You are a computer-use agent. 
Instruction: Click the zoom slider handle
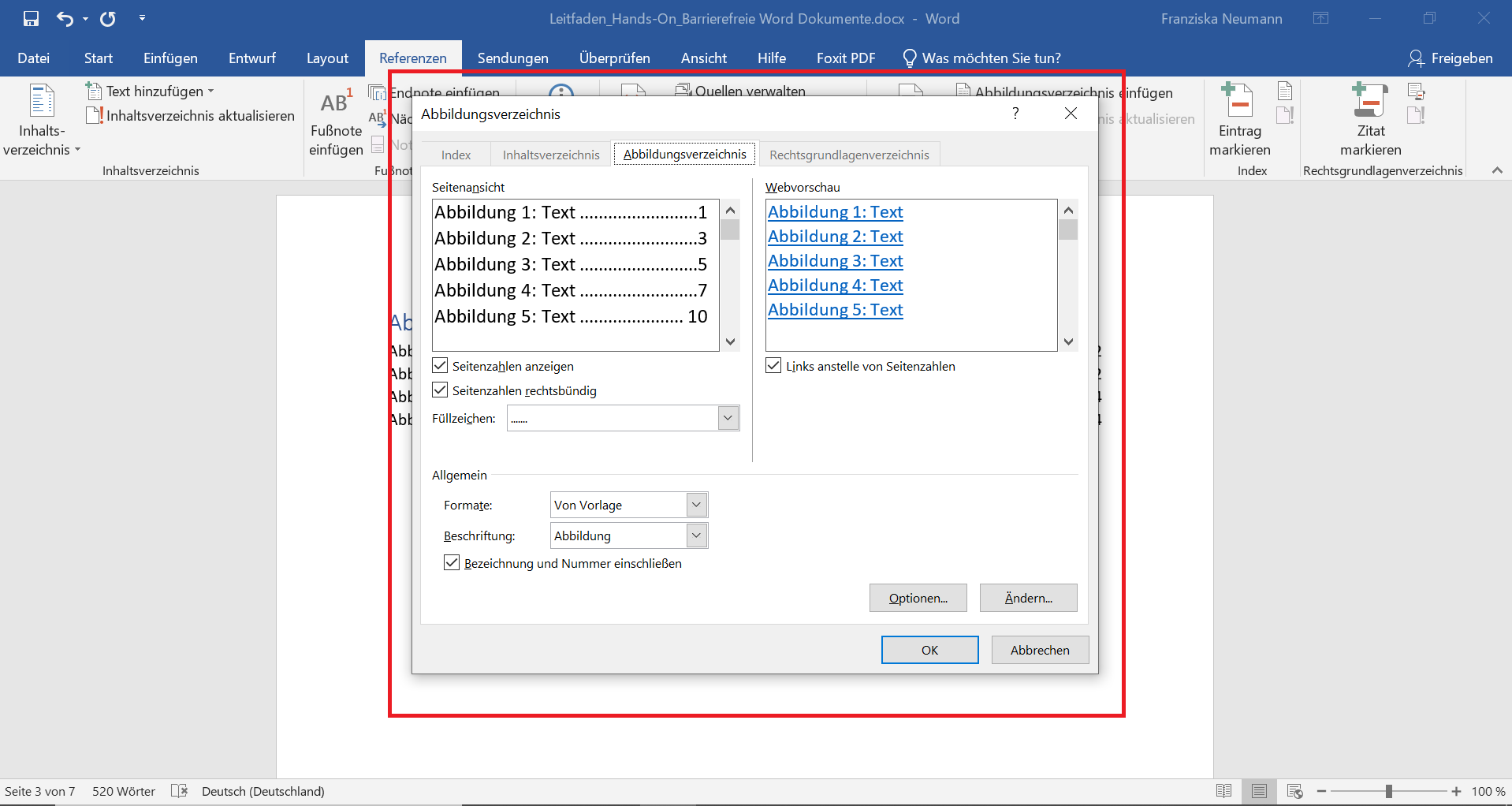click(1389, 791)
